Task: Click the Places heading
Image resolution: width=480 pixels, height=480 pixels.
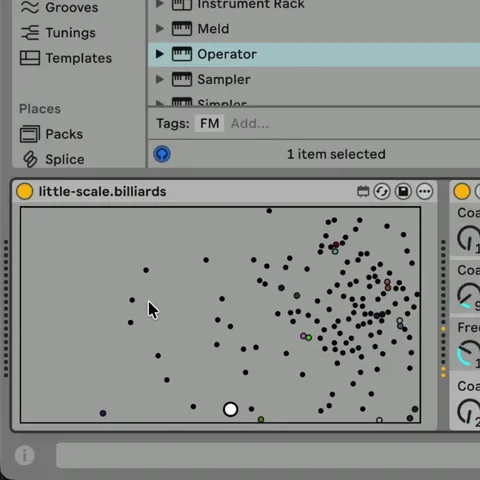Action: (x=40, y=109)
